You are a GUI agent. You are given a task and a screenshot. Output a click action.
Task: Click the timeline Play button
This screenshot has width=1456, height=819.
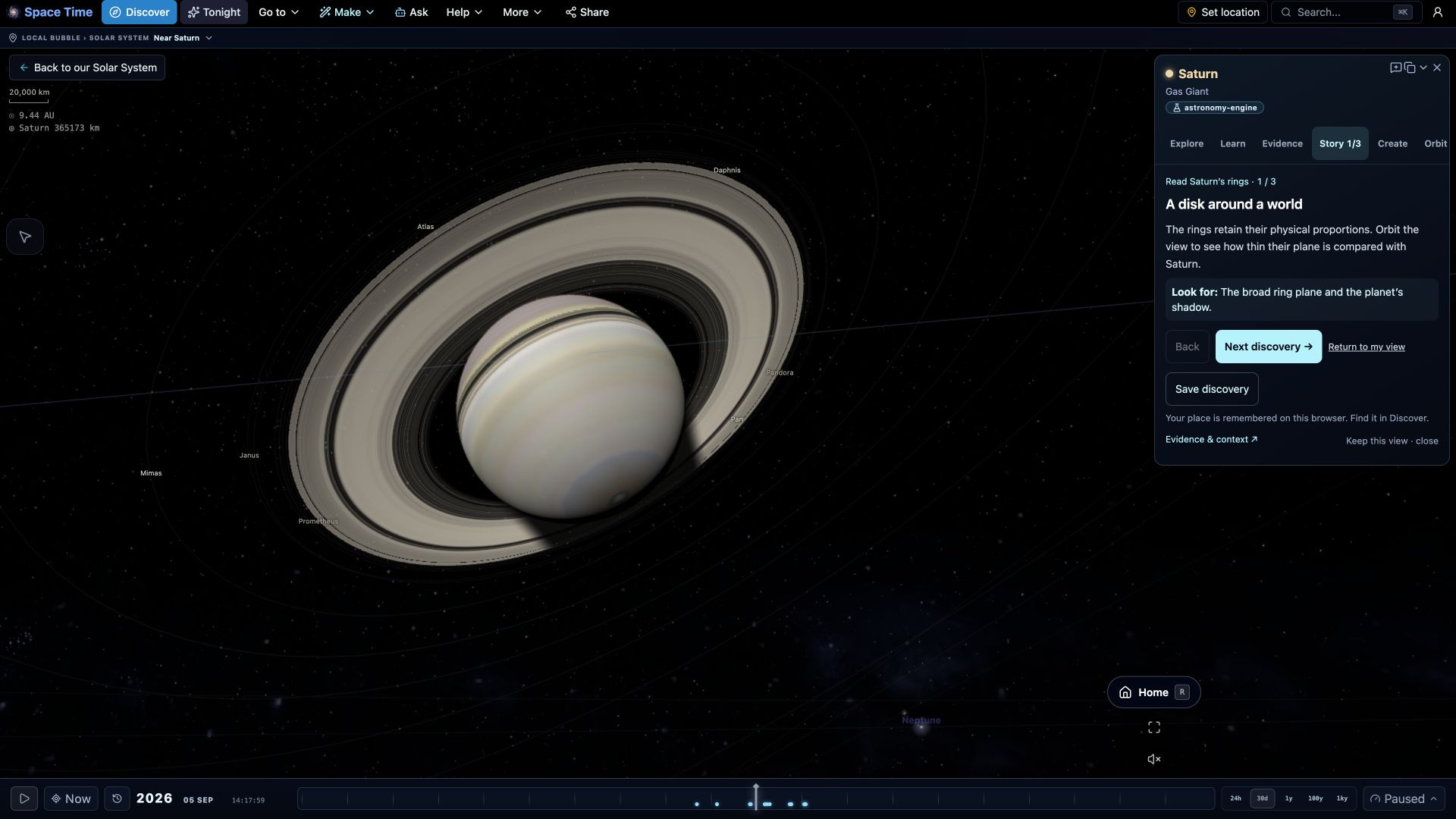click(x=24, y=799)
